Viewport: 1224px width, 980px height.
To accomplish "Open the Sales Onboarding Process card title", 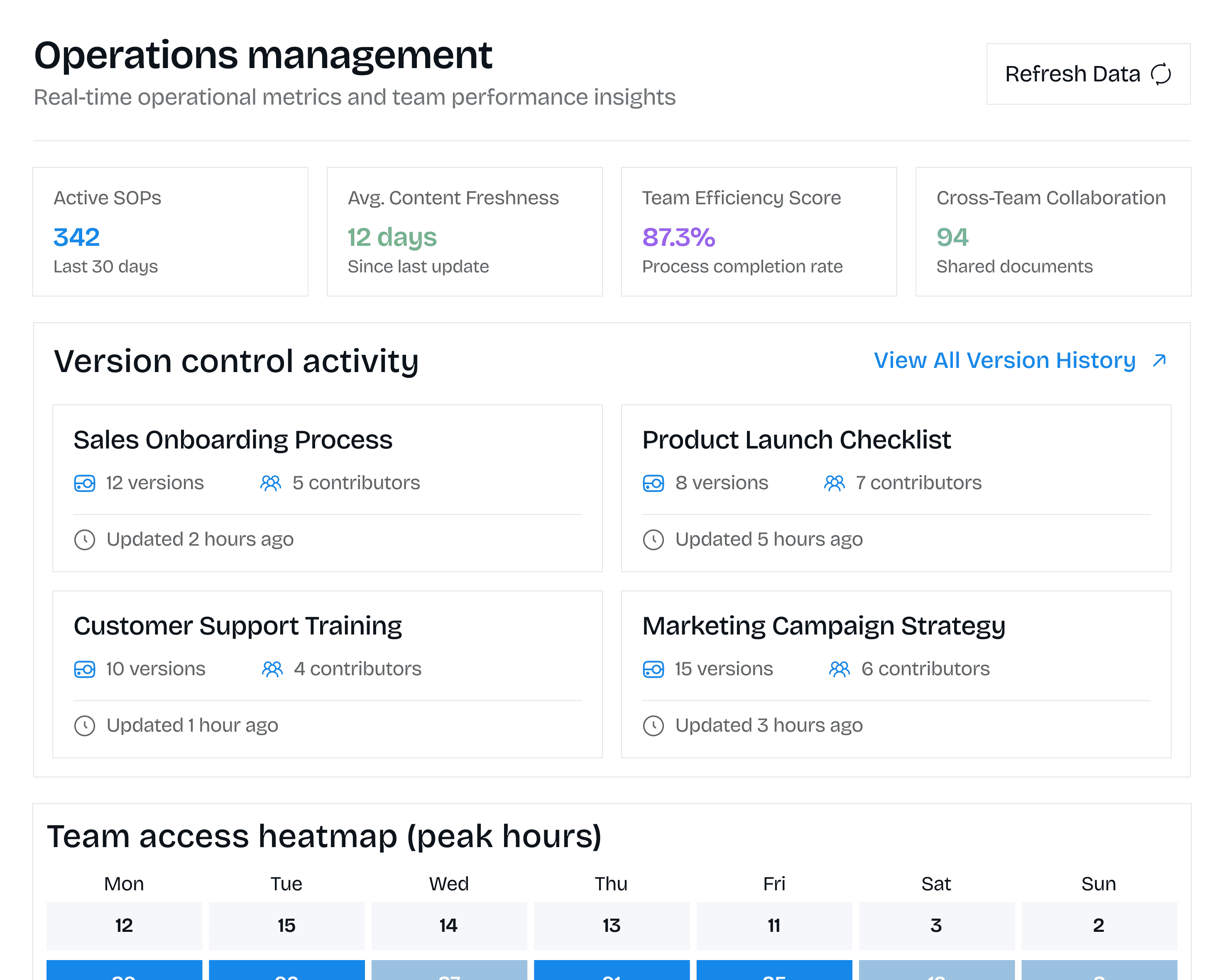I will pos(233,440).
